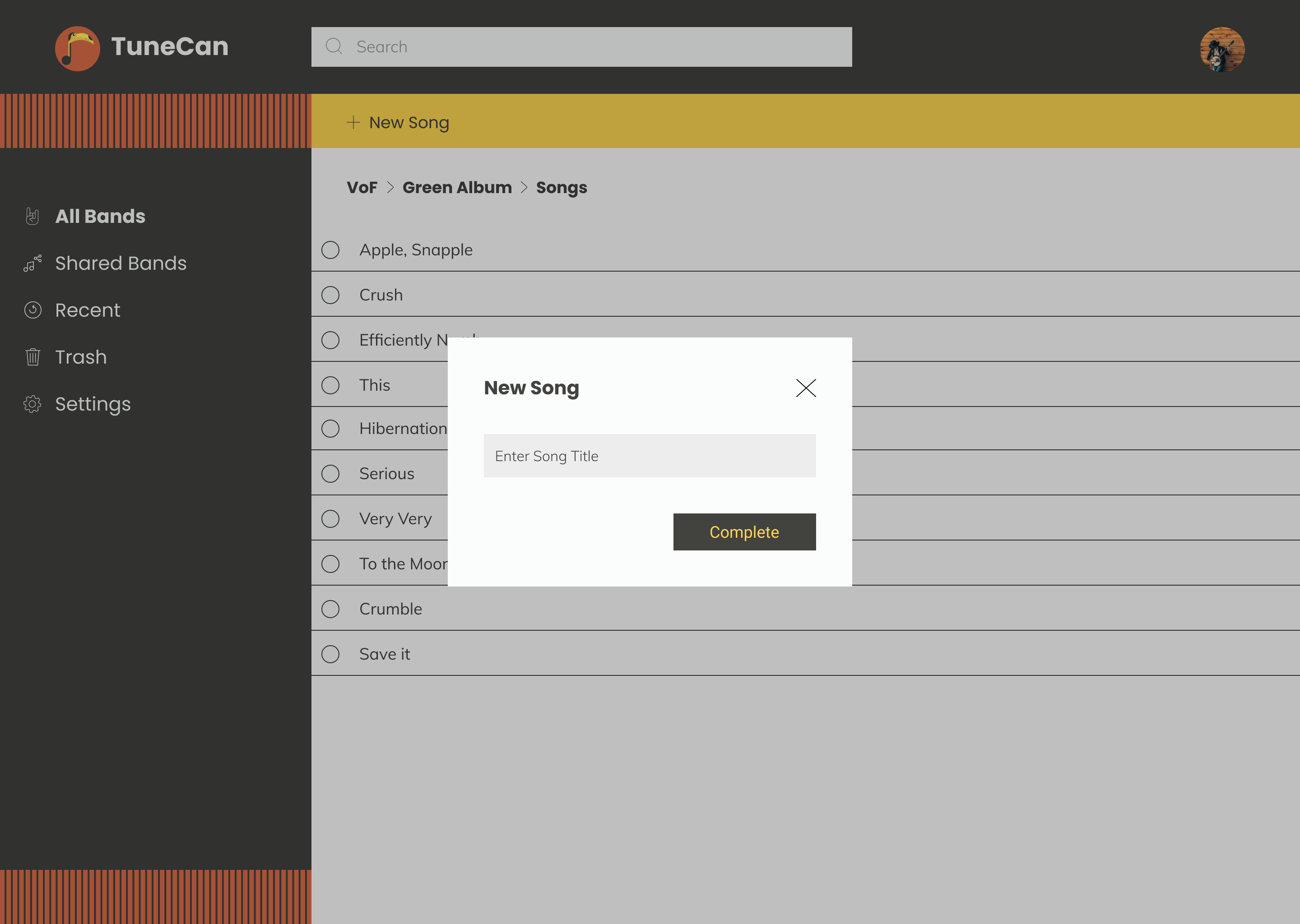Click the Apple, Snapple song title

(416, 250)
